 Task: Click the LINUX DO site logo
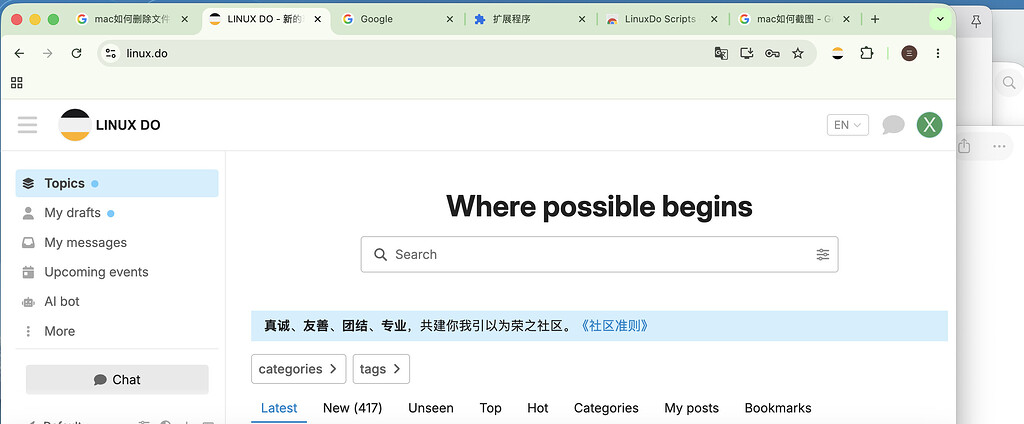click(x=109, y=125)
